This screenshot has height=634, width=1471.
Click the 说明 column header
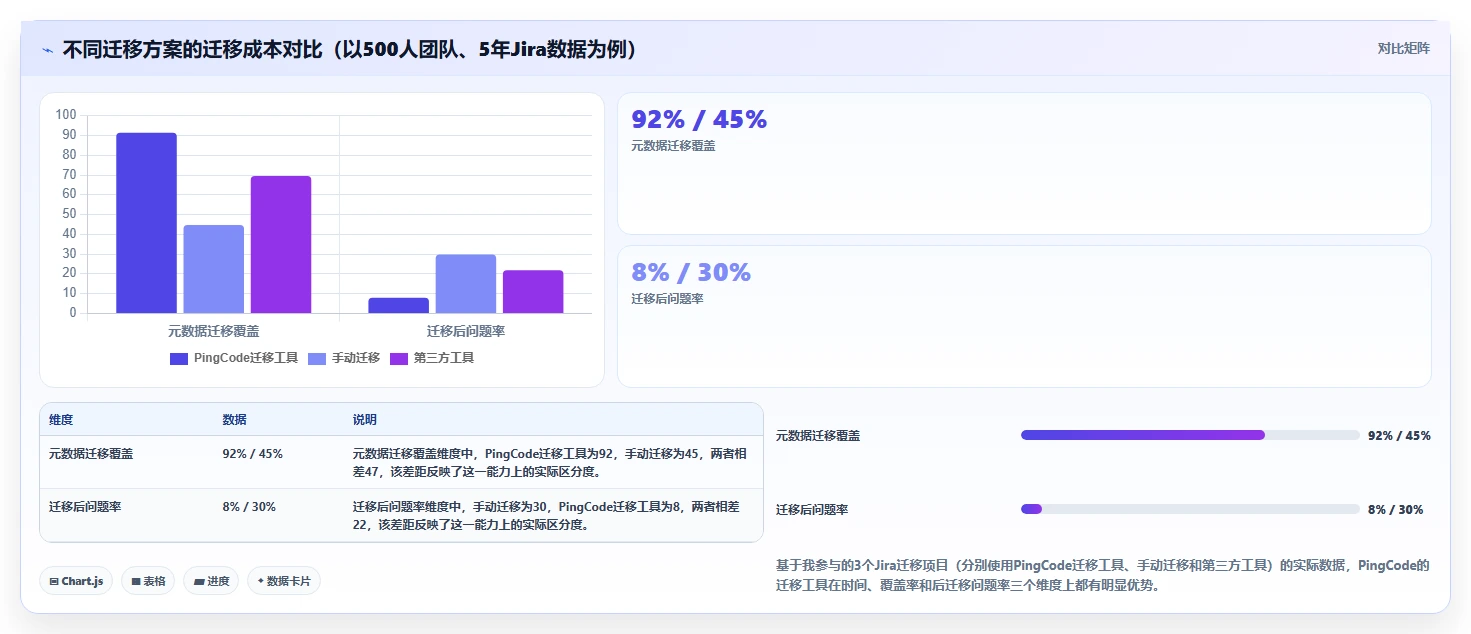[365, 420]
